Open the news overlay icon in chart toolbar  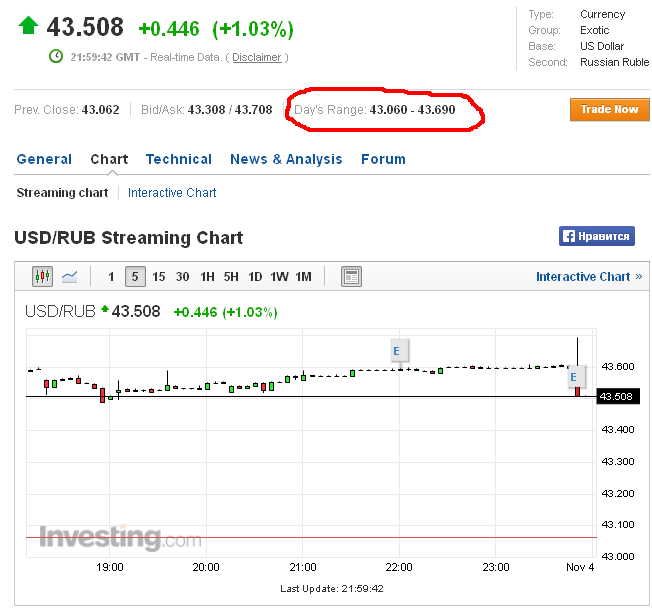tap(351, 277)
